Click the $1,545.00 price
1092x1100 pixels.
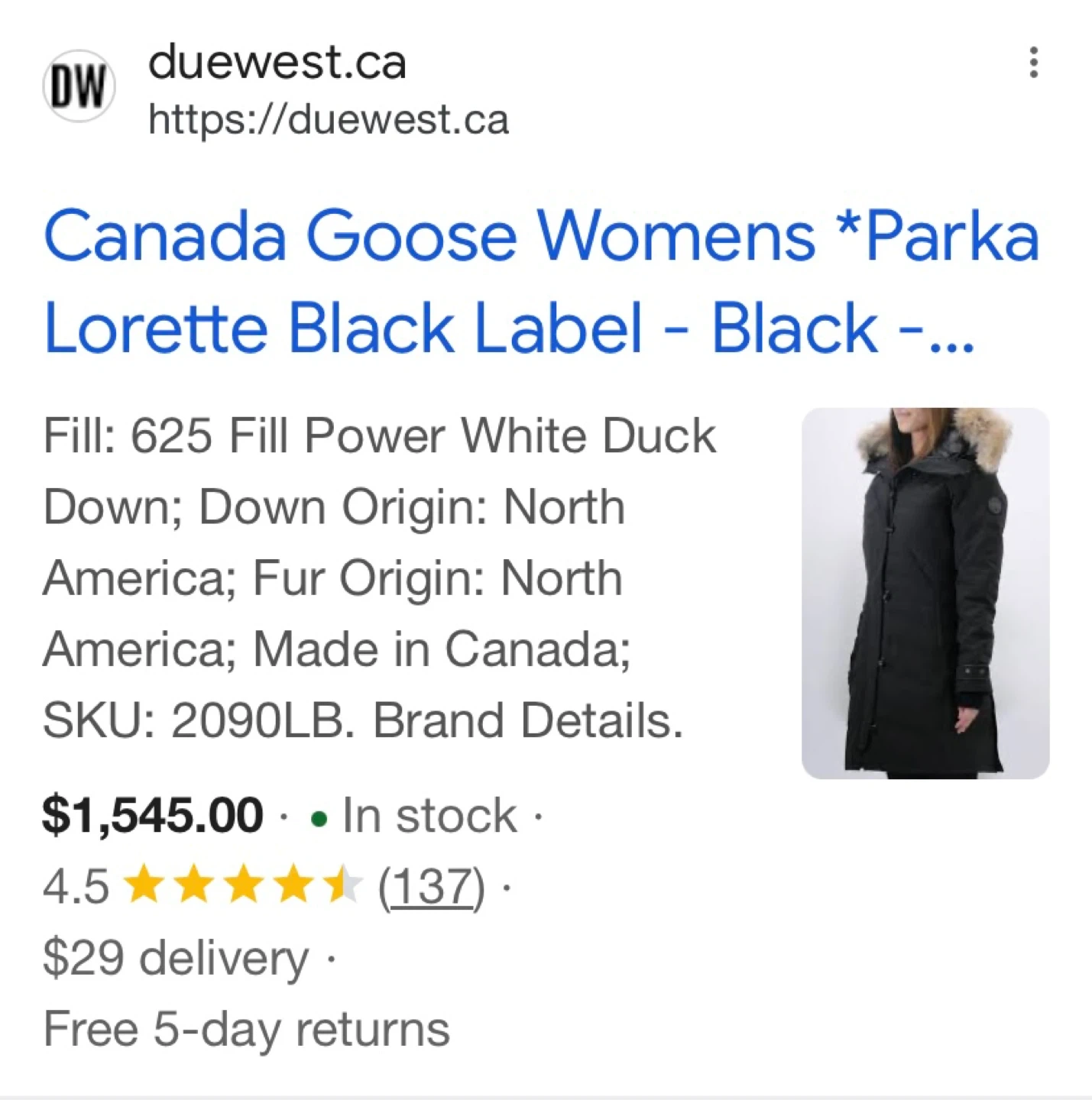tap(153, 815)
